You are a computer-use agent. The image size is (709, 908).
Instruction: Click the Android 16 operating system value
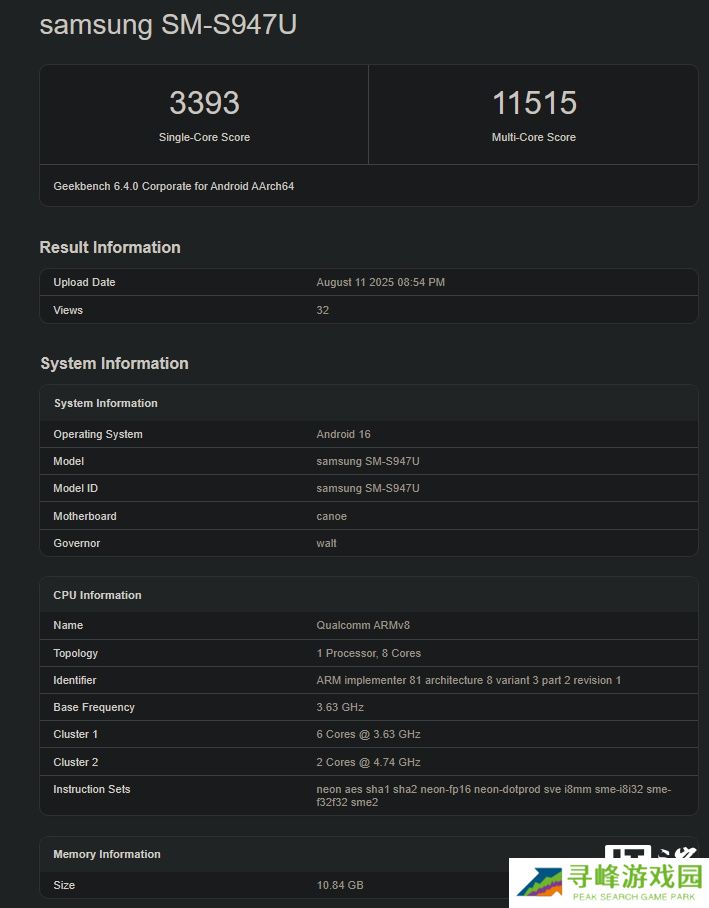click(343, 434)
